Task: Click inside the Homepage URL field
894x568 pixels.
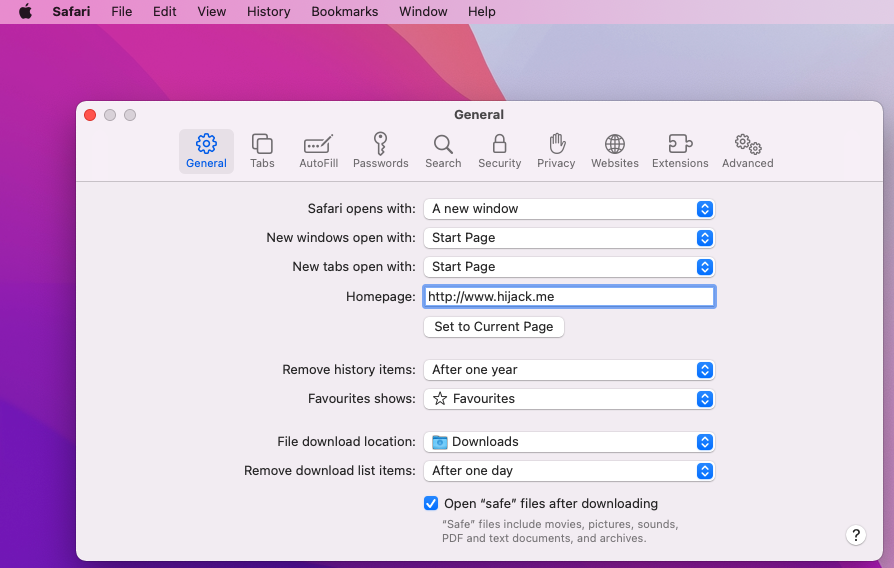Action: (569, 297)
